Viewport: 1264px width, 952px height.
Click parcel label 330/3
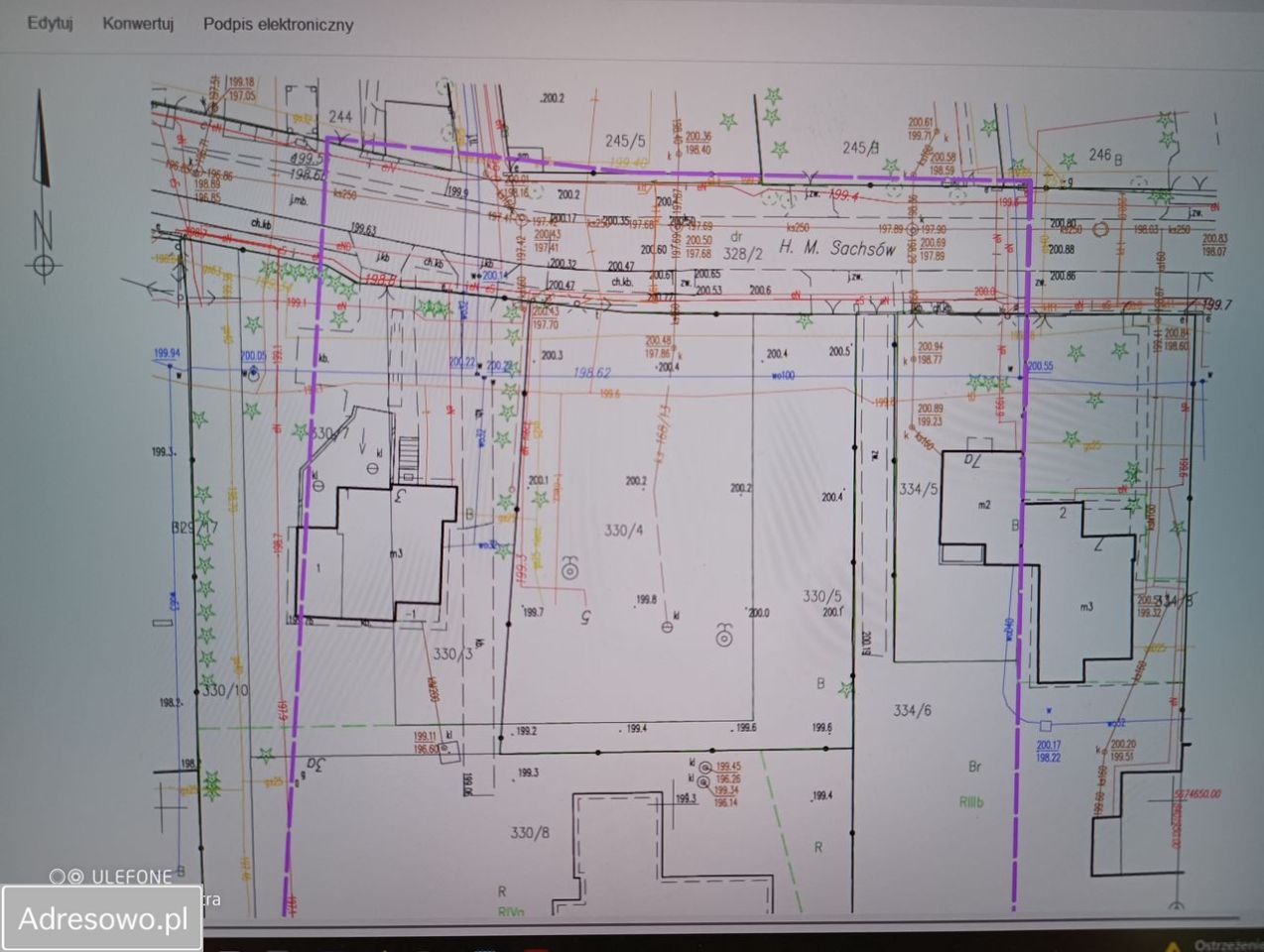(x=454, y=654)
